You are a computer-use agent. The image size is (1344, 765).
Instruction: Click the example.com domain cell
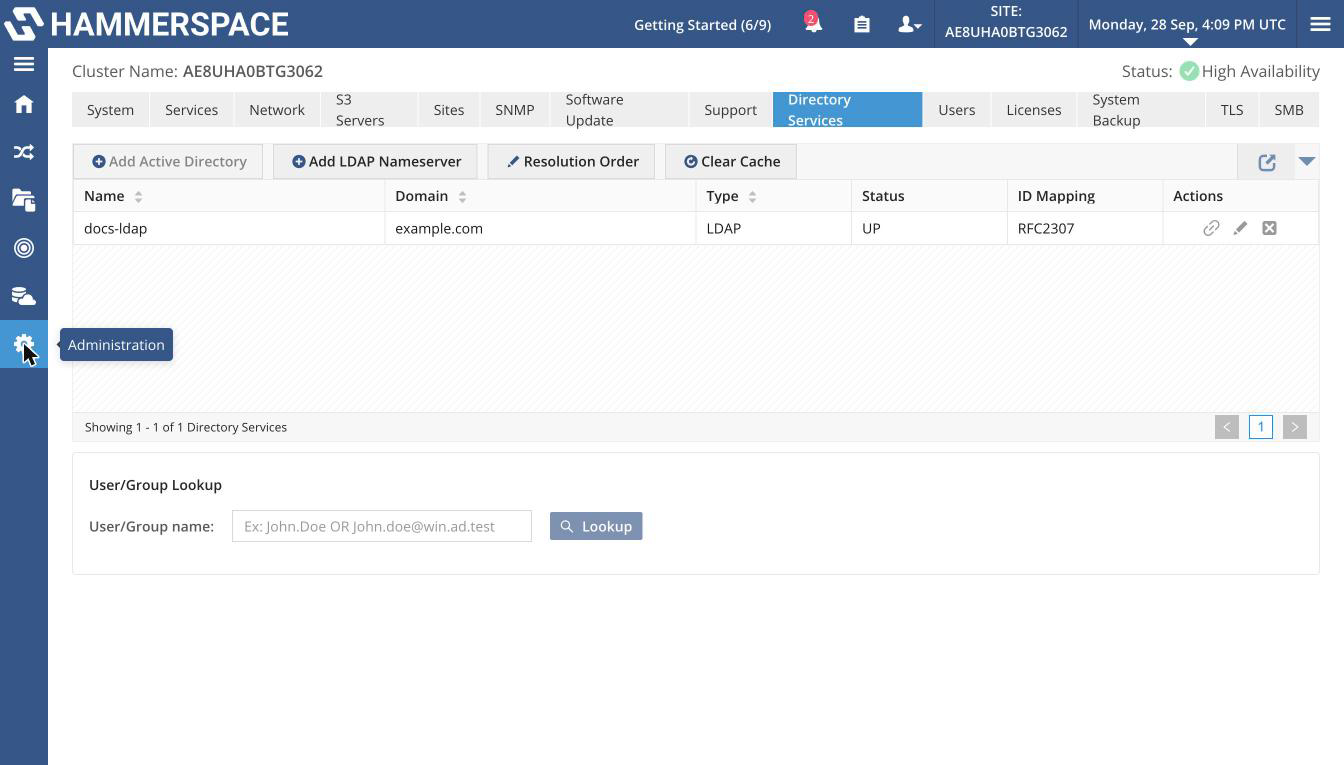click(x=540, y=228)
